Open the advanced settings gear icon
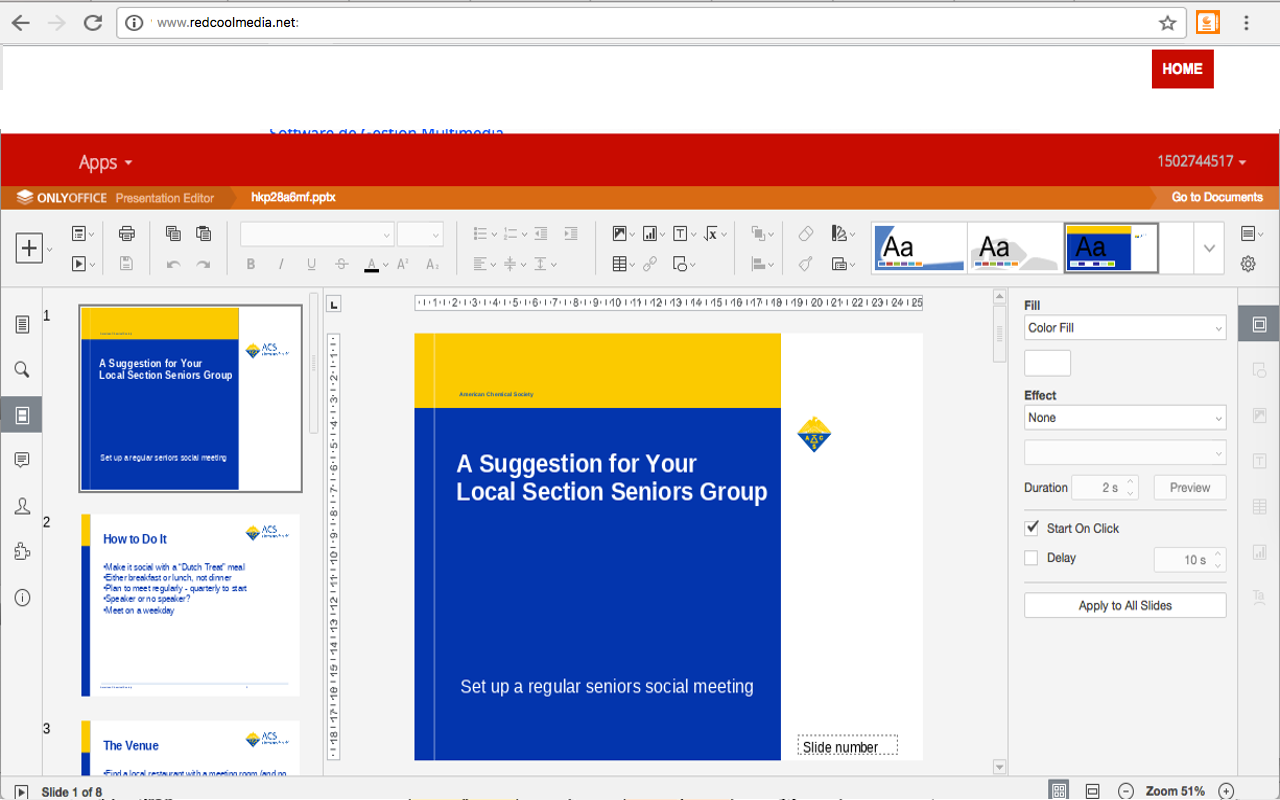The width and height of the screenshot is (1280, 800). (x=1248, y=264)
